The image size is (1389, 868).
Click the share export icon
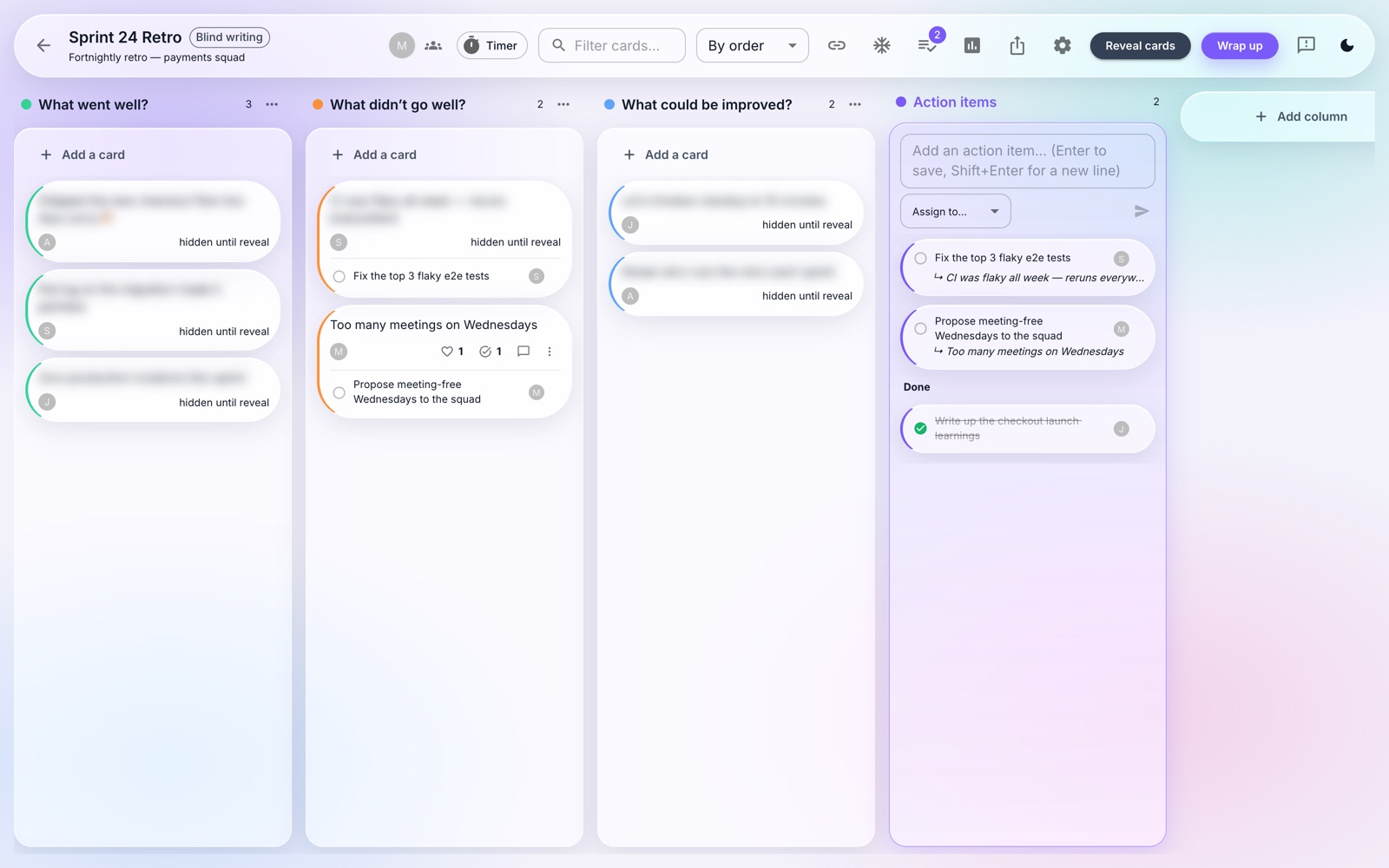[1017, 46]
